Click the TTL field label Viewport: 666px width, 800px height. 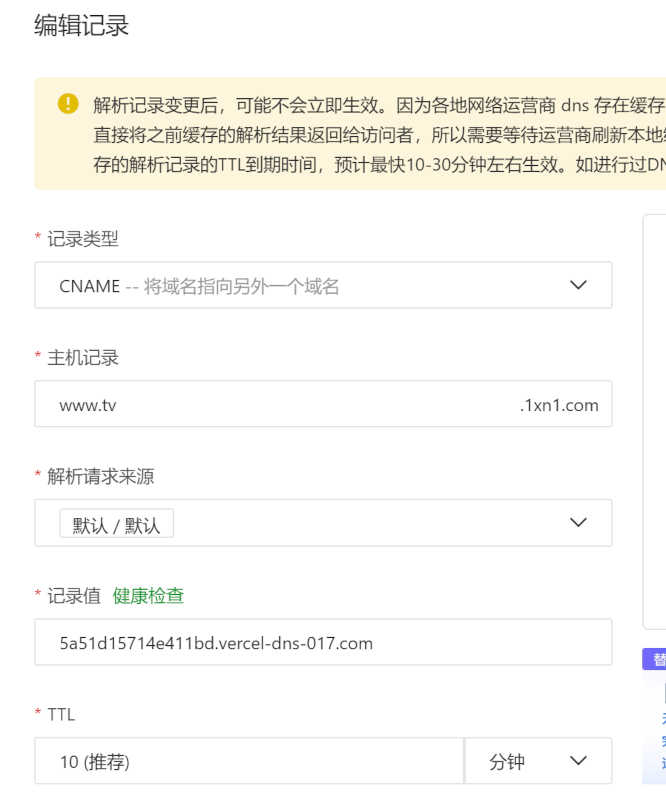click(x=61, y=715)
